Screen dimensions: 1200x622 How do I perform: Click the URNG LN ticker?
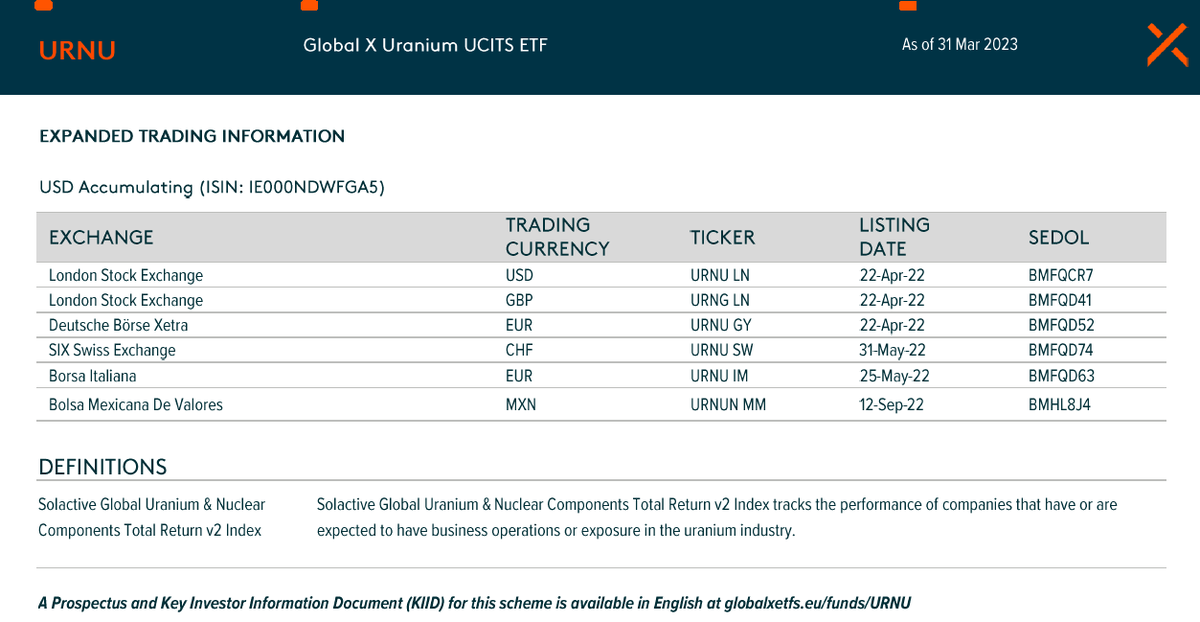click(720, 300)
